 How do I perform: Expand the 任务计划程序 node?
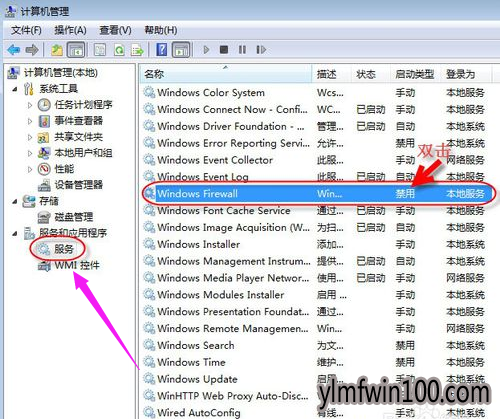(x=30, y=105)
